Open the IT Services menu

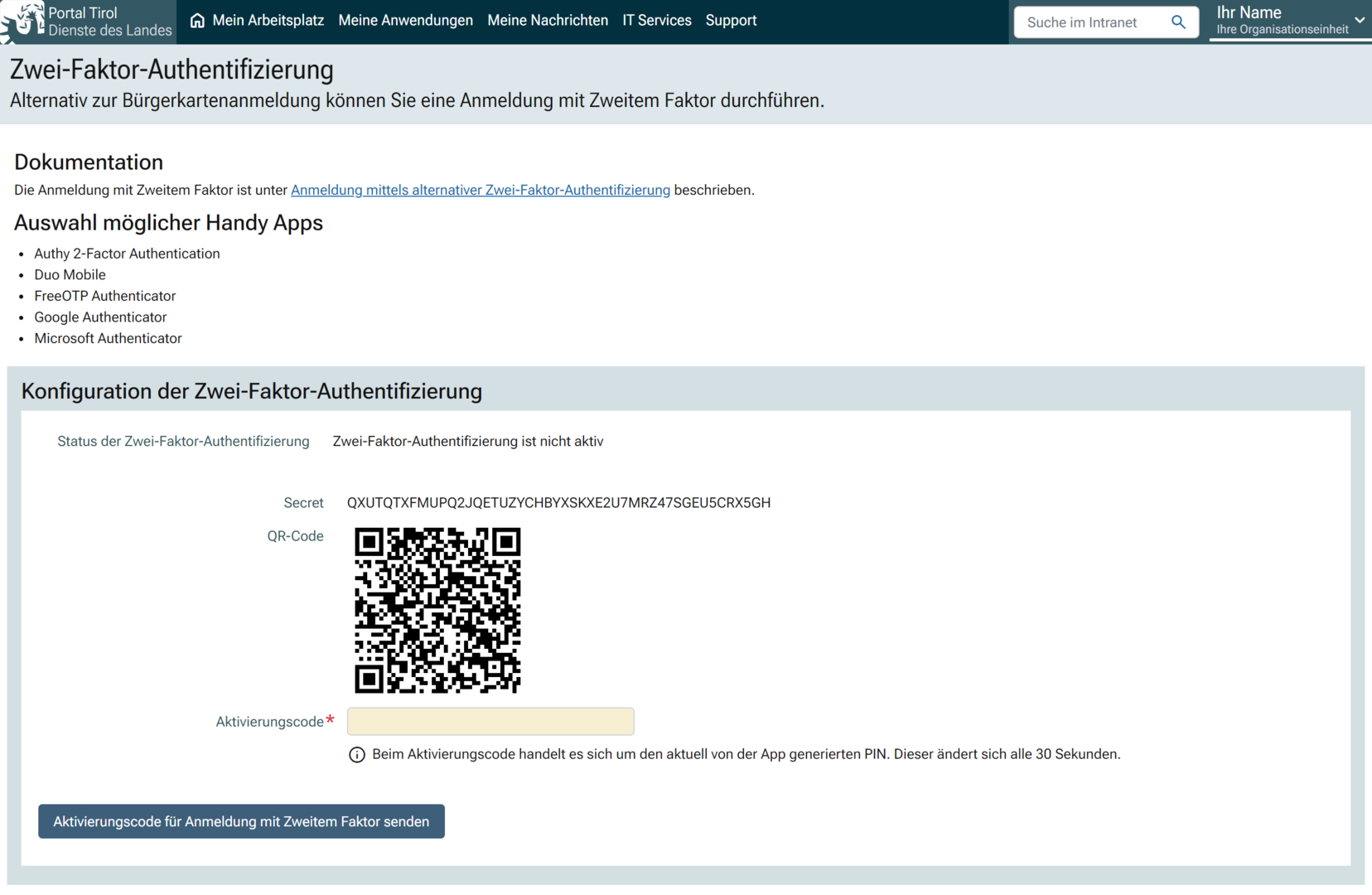[x=657, y=21]
